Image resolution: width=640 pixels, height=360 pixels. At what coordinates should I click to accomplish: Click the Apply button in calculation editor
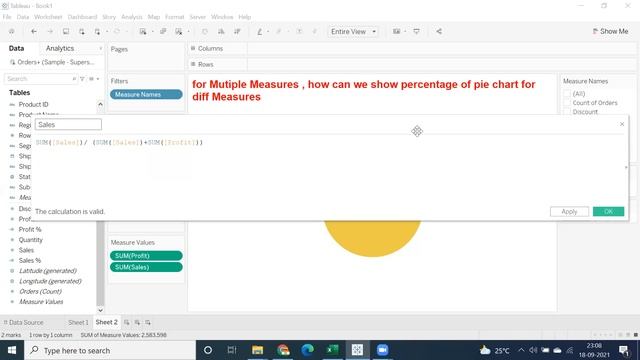(569, 211)
